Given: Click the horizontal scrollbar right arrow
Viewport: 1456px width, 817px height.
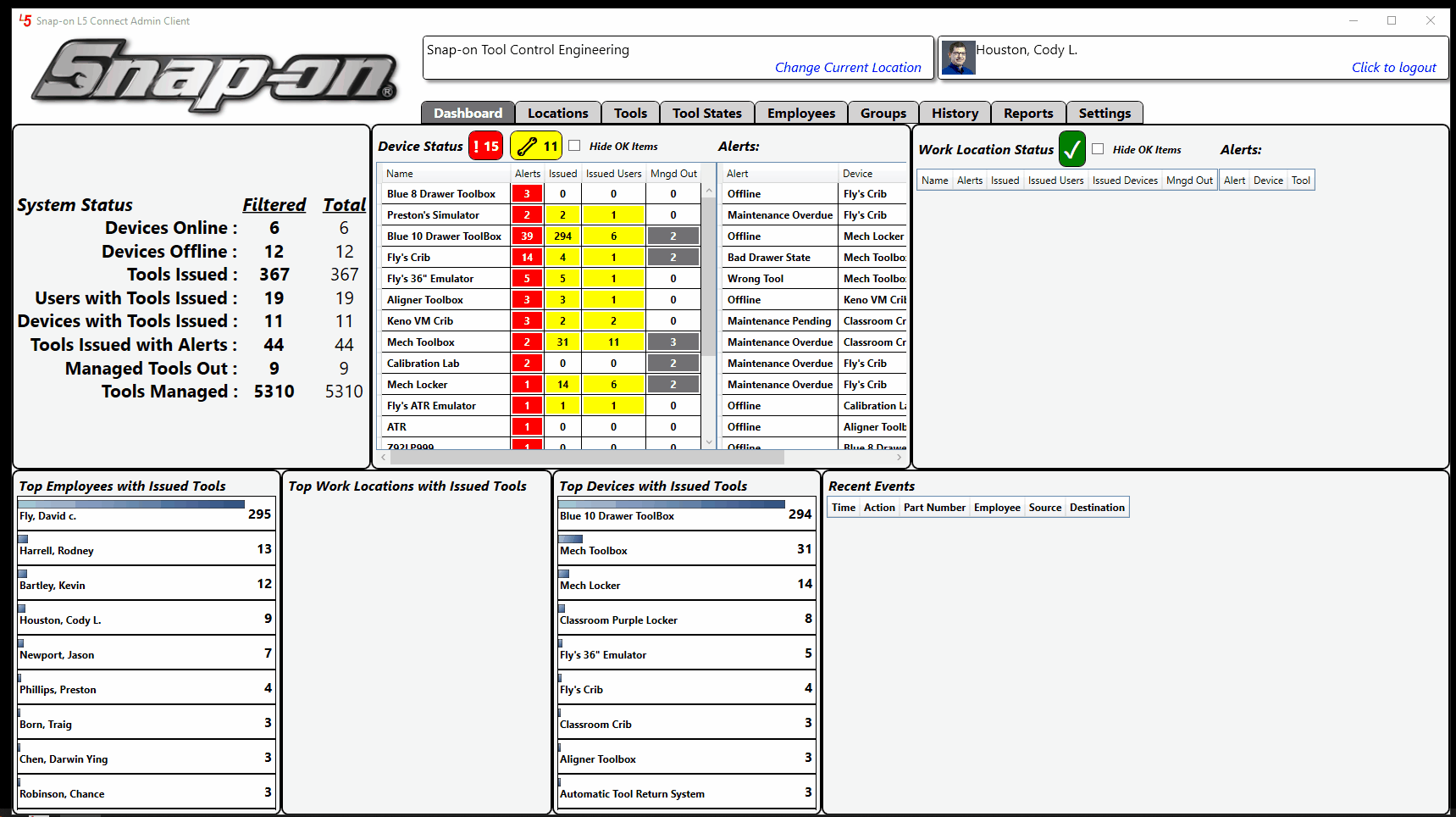Looking at the screenshot, I should (x=899, y=458).
